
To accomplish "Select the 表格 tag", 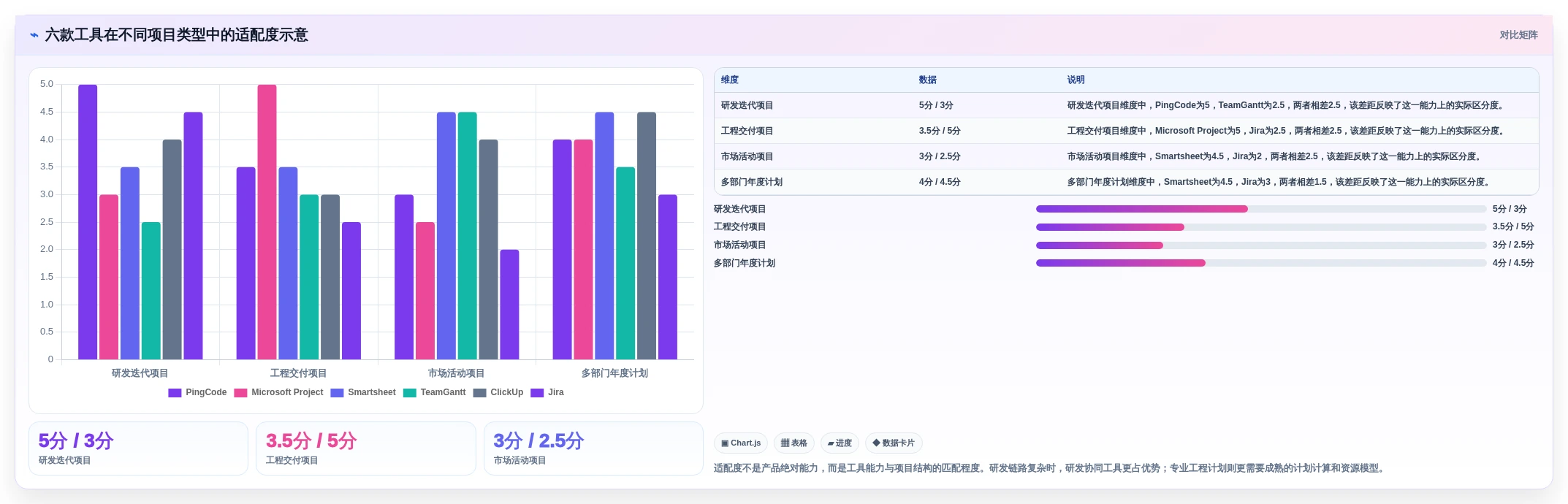I will point(793,443).
